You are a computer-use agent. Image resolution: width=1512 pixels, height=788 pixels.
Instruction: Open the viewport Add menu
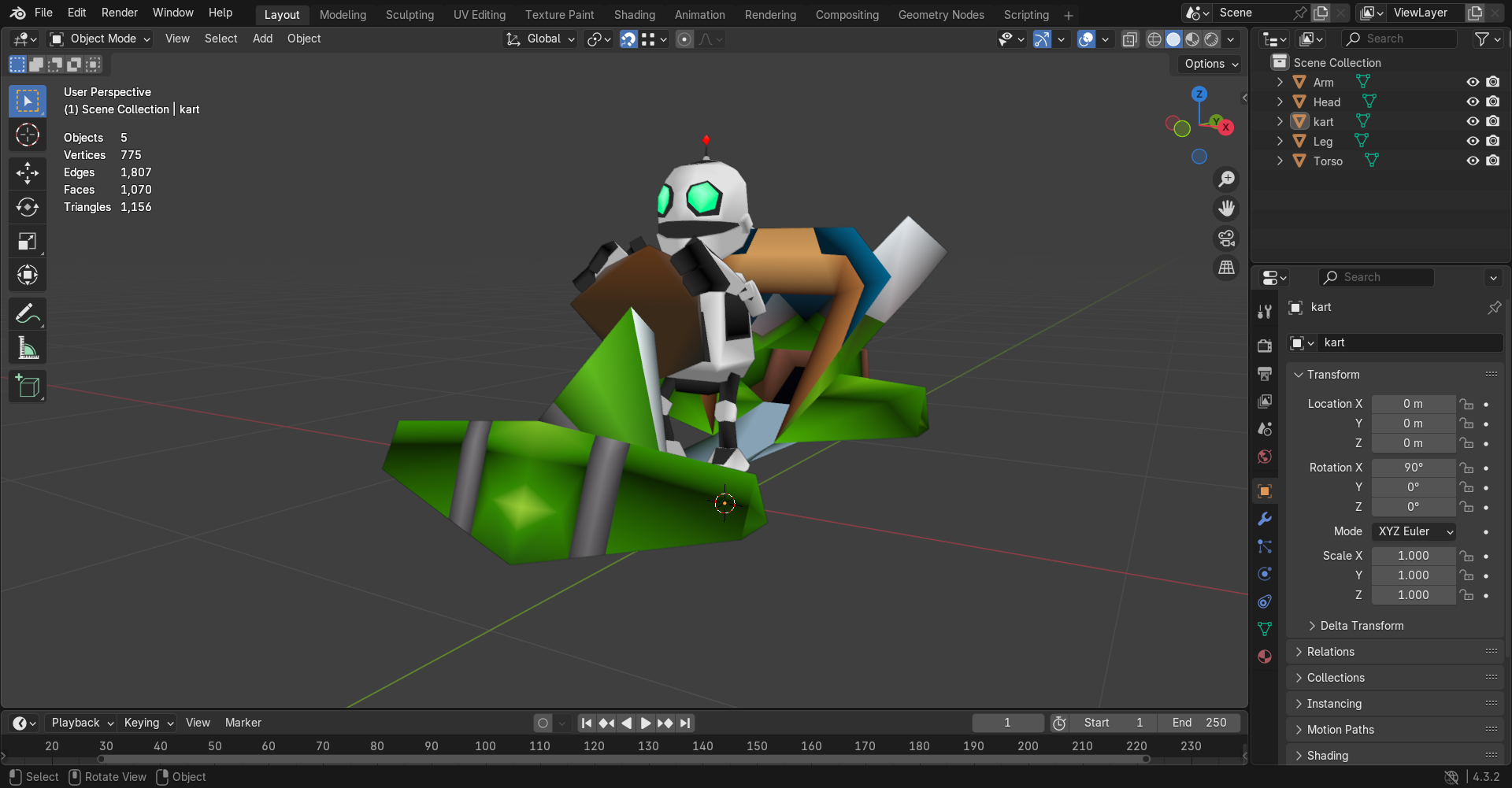coord(262,39)
